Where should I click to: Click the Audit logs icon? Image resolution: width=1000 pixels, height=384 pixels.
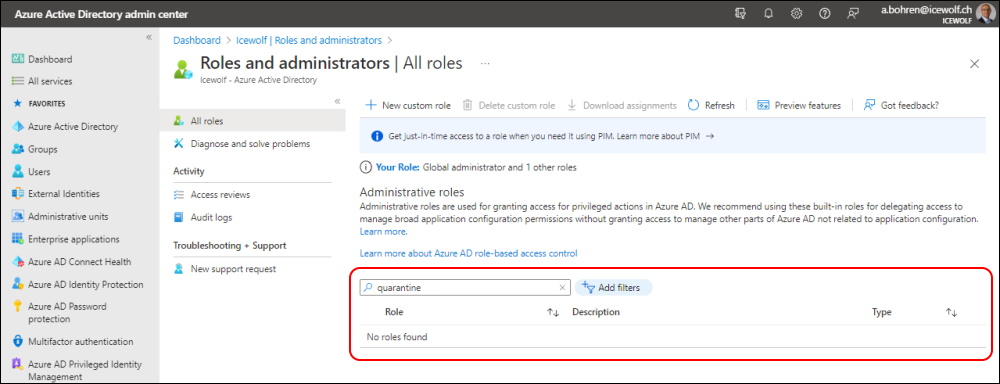179,218
